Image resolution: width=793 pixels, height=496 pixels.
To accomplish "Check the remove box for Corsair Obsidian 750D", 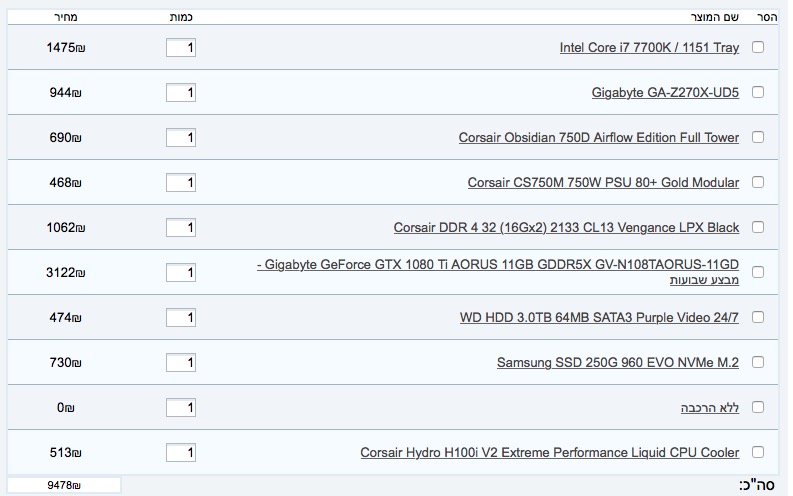I will click(x=758, y=137).
